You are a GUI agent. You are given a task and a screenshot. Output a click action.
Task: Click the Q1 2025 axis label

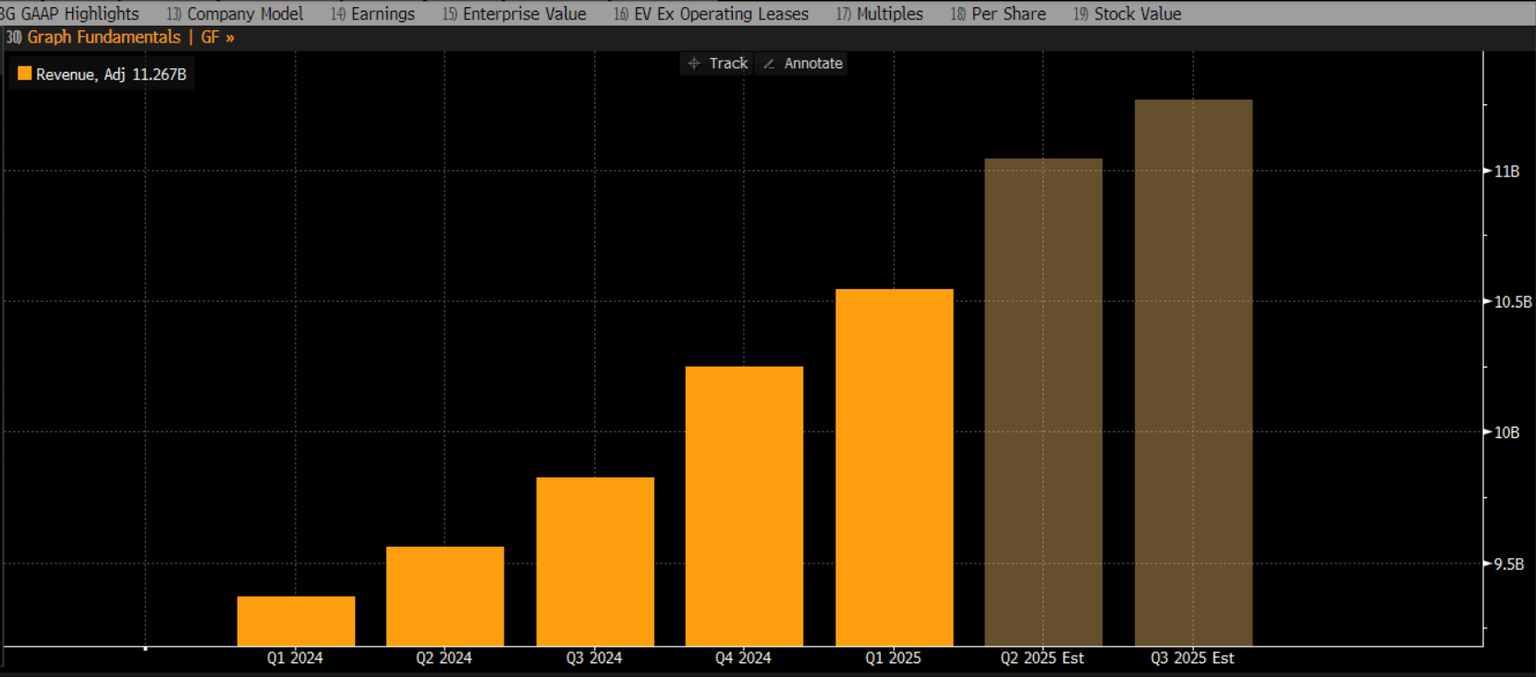(893, 658)
